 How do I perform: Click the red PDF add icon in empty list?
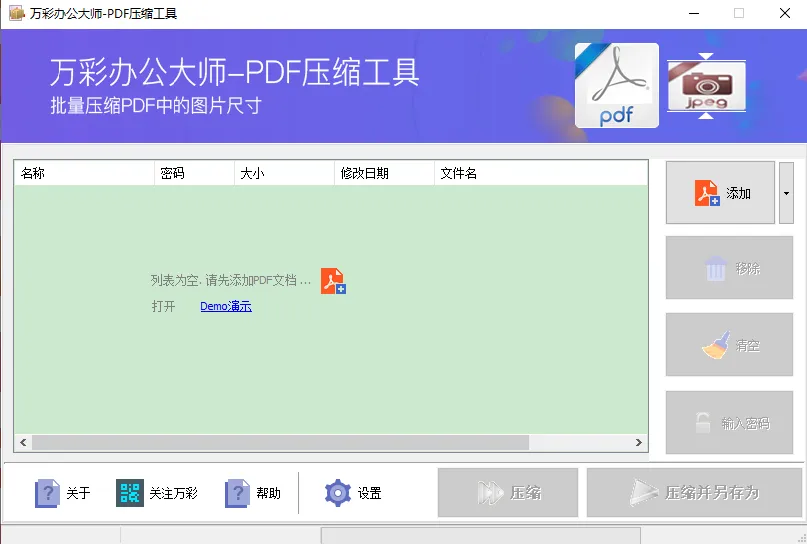tap(333, 281)
